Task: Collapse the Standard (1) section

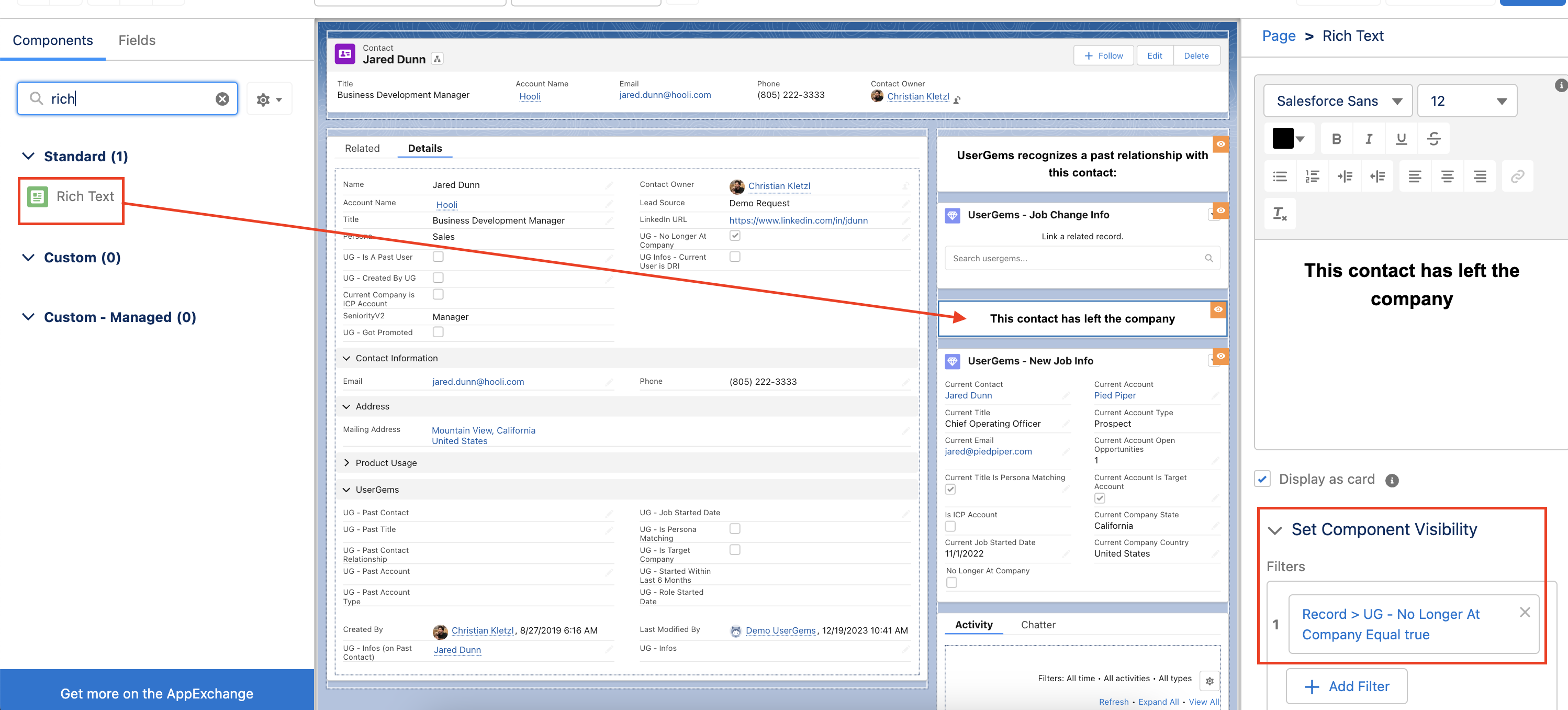Action: [28, 156]
